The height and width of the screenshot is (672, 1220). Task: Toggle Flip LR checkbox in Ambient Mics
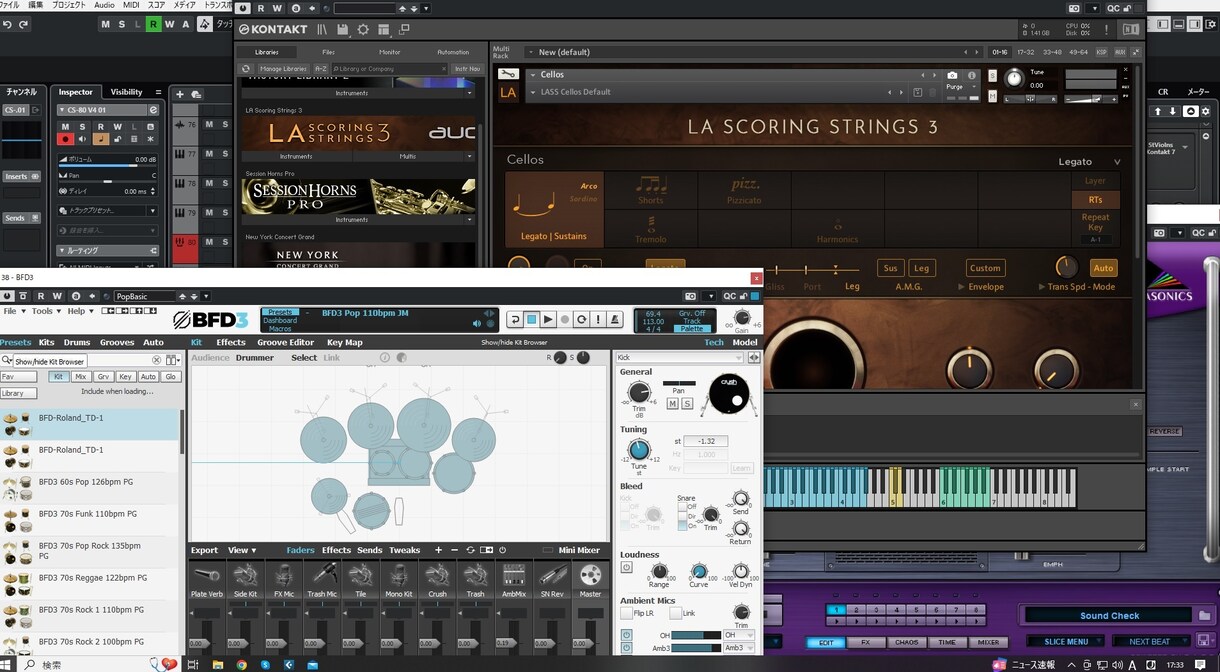point(626,613)
